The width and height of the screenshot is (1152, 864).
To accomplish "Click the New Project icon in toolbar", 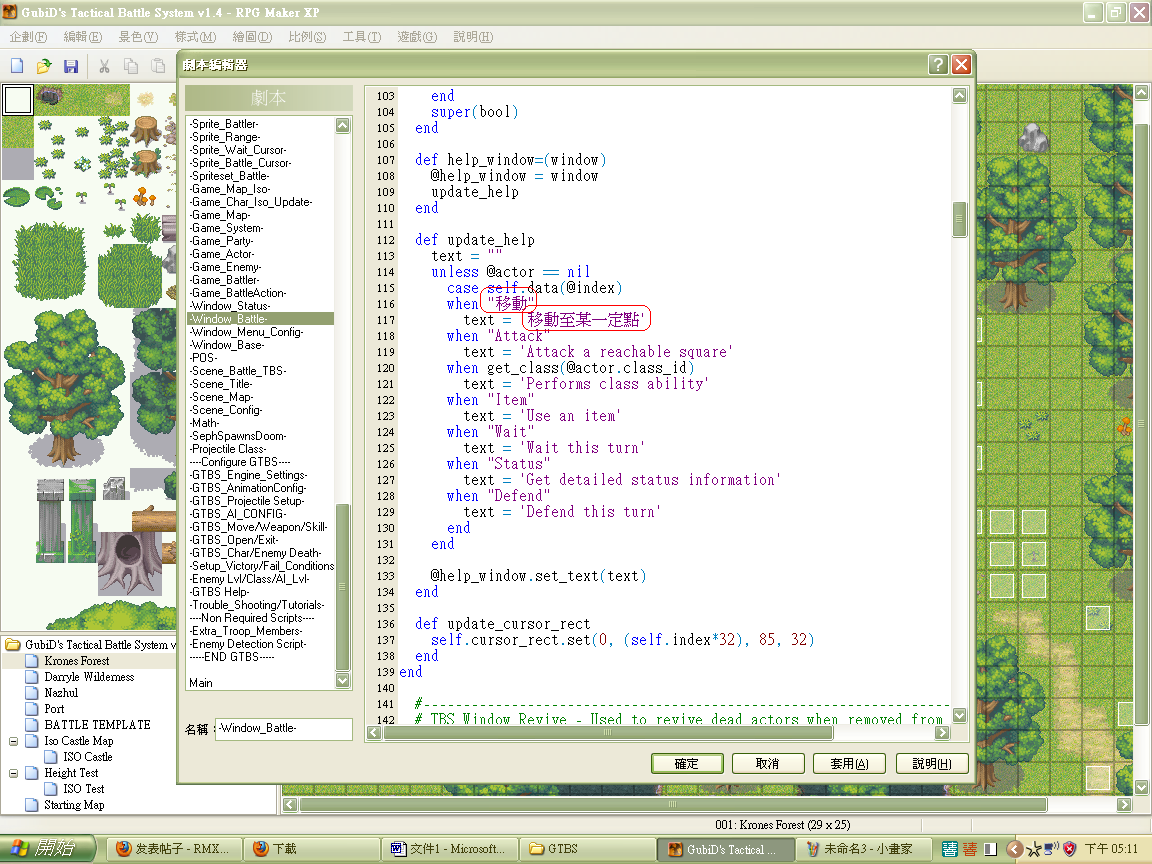I will [17, 66].
